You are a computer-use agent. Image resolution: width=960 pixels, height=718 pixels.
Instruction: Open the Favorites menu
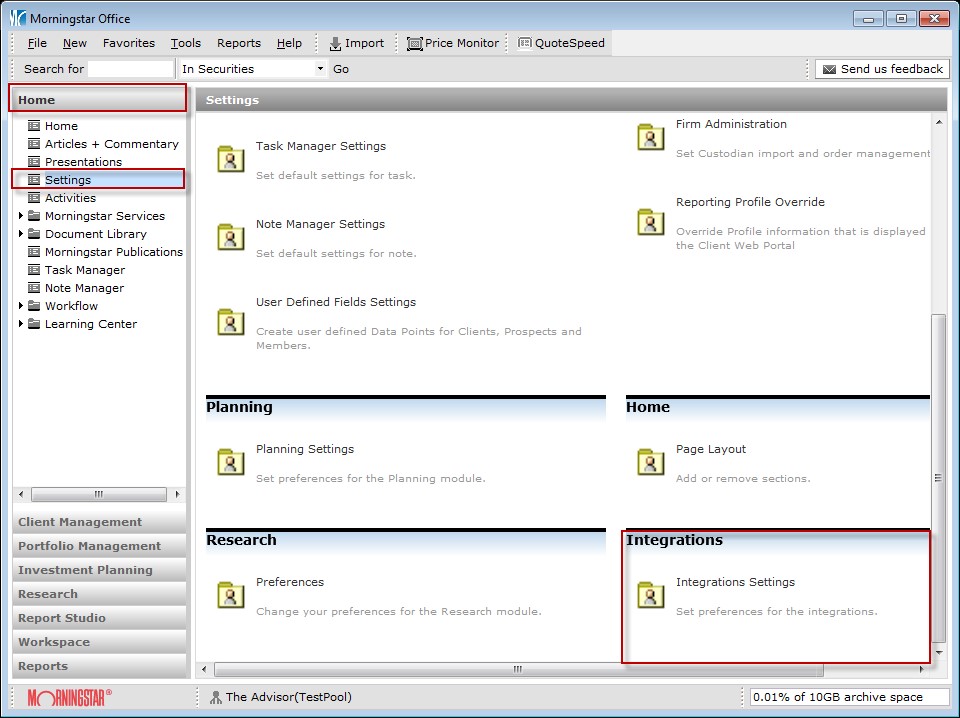click(x=128, y=43)
